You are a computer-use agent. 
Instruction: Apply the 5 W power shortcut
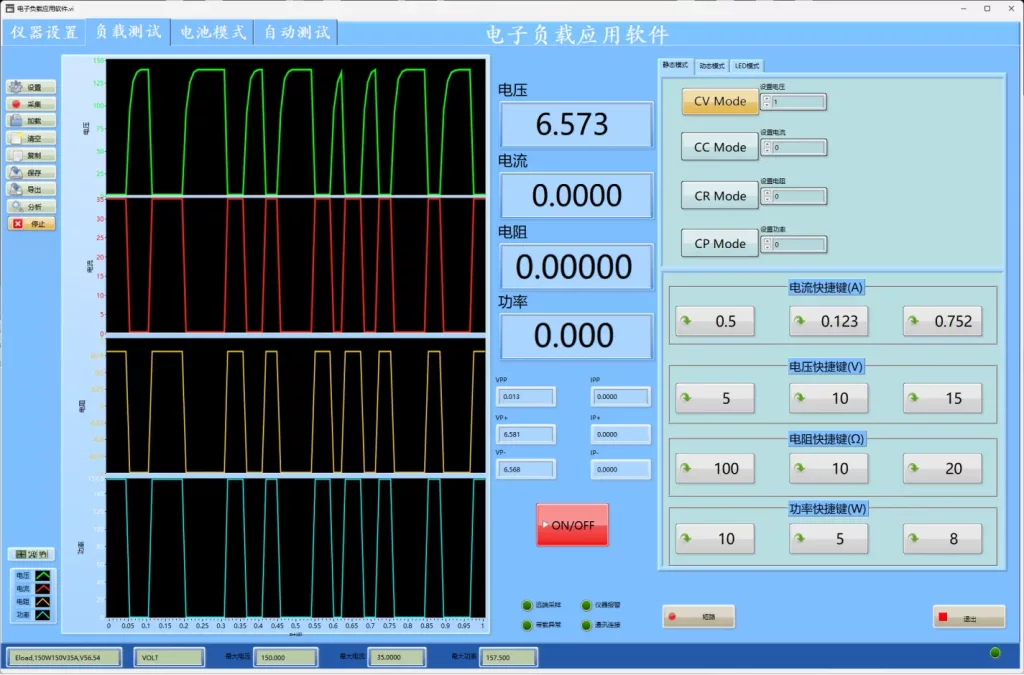(829, 539)
